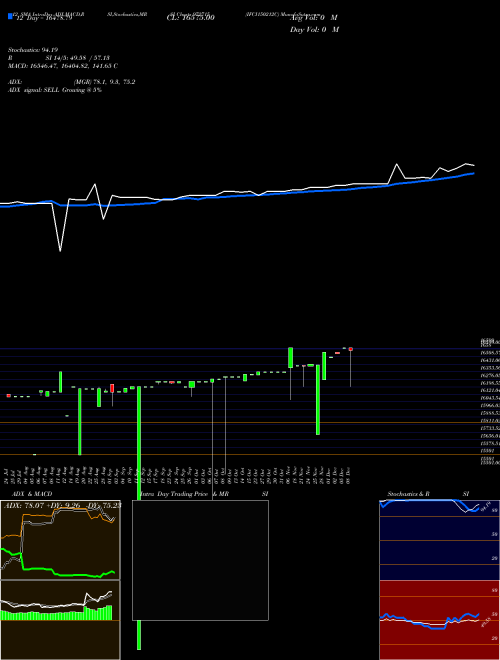Click the ADX (MGR) 78.1, 9.3, 75.2 line
Viewport: 500px width, 660px height.
coord(72,82)
